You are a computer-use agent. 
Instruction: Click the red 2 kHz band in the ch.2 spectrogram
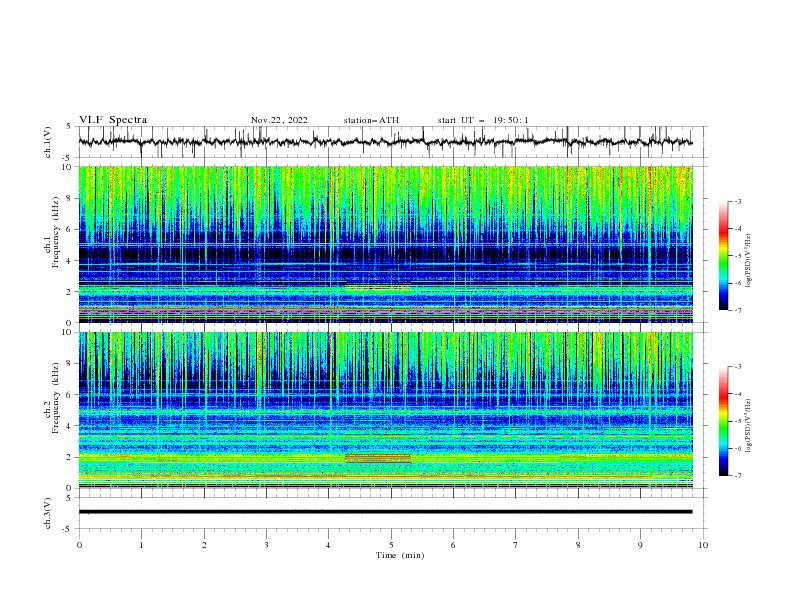[x=378, y=458]
